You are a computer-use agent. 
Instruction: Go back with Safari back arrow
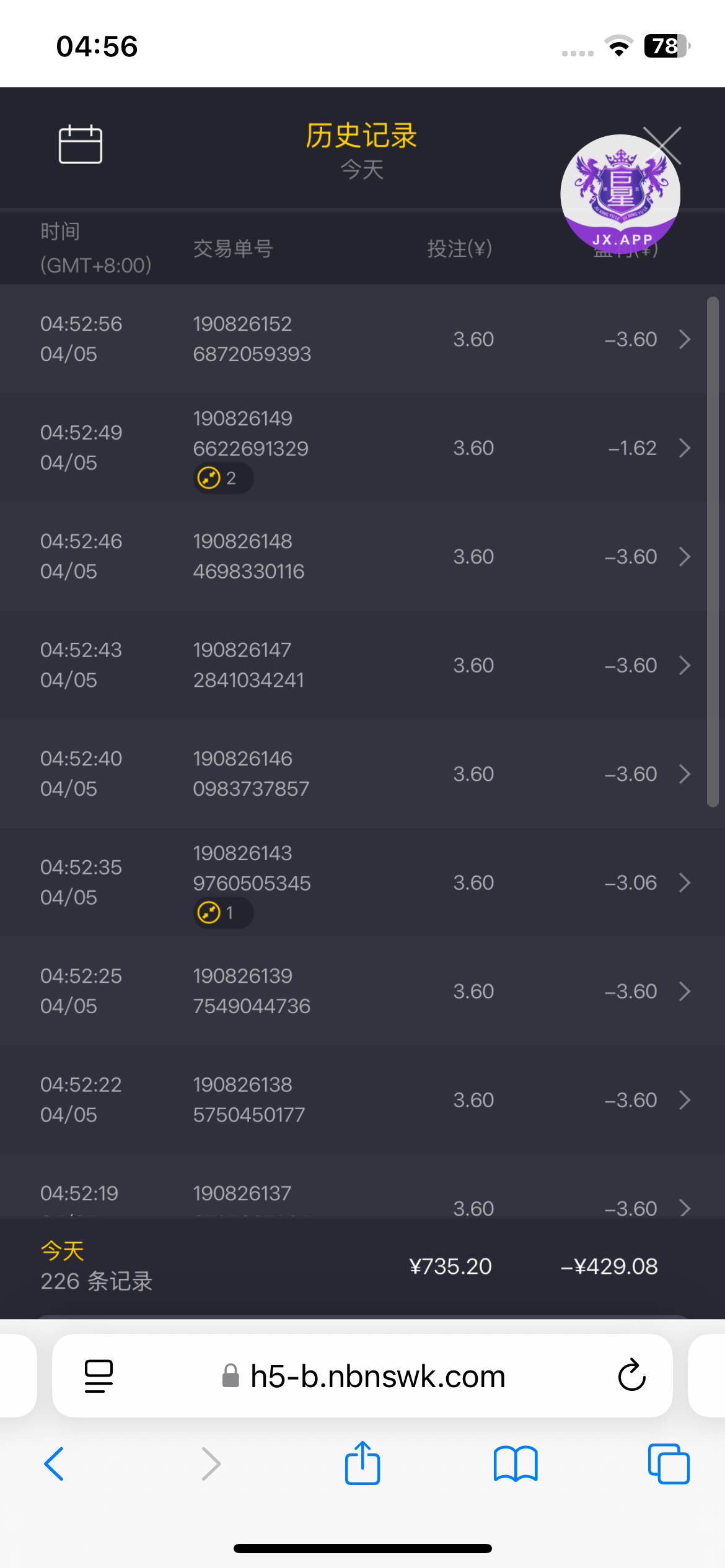tap(55, 1463)
